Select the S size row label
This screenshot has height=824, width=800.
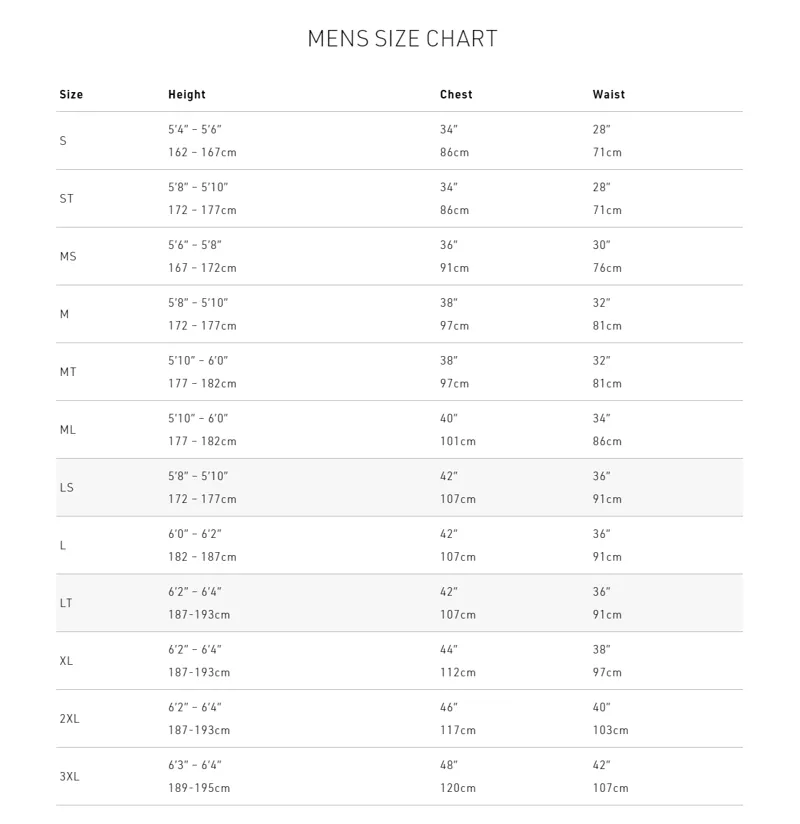(63, 141)
